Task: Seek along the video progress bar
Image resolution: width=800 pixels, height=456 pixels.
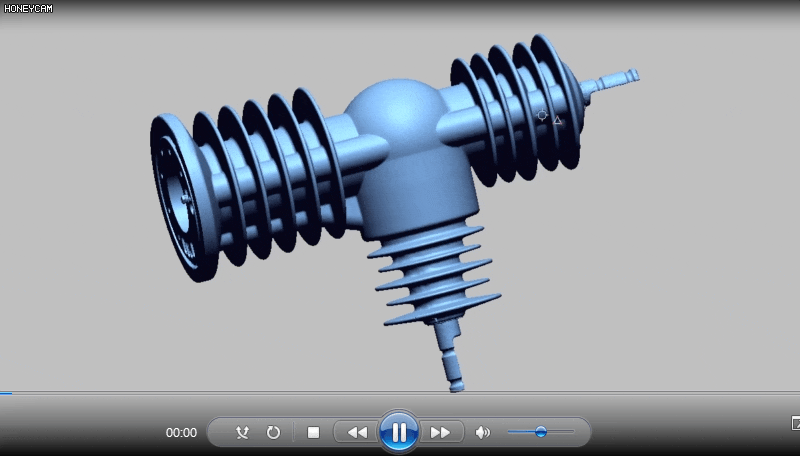Action: tap(400, 393)
